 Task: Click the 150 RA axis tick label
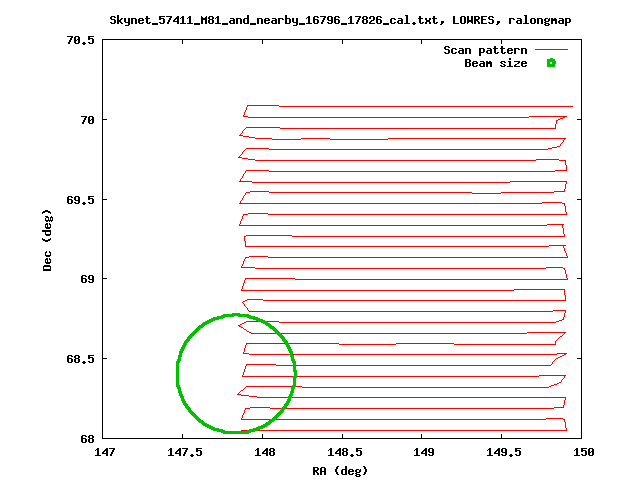pyautogui.click(x=584, y=452)
